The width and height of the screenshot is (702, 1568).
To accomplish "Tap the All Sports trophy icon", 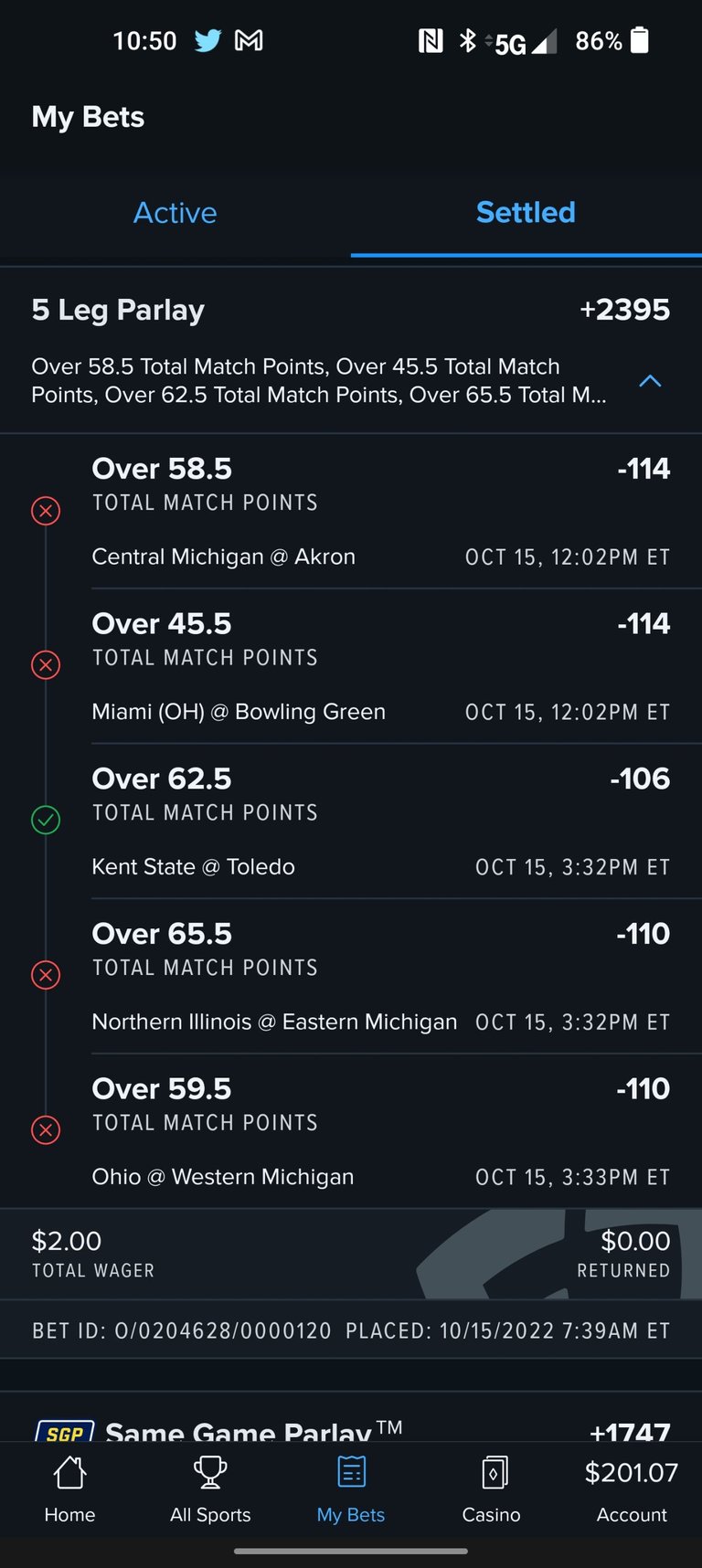I will [210, 1472].
